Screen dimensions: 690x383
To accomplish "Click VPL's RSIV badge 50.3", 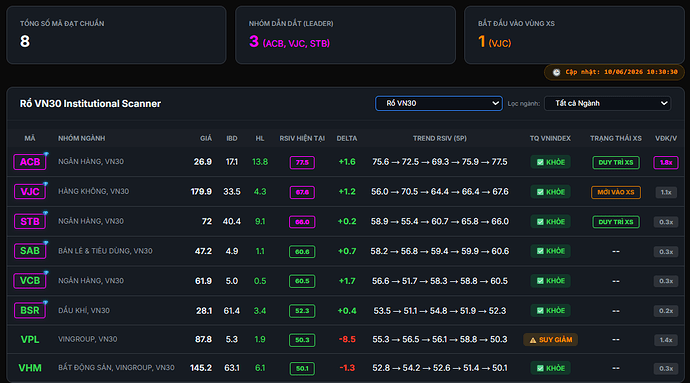I will [x=302, y=340].
